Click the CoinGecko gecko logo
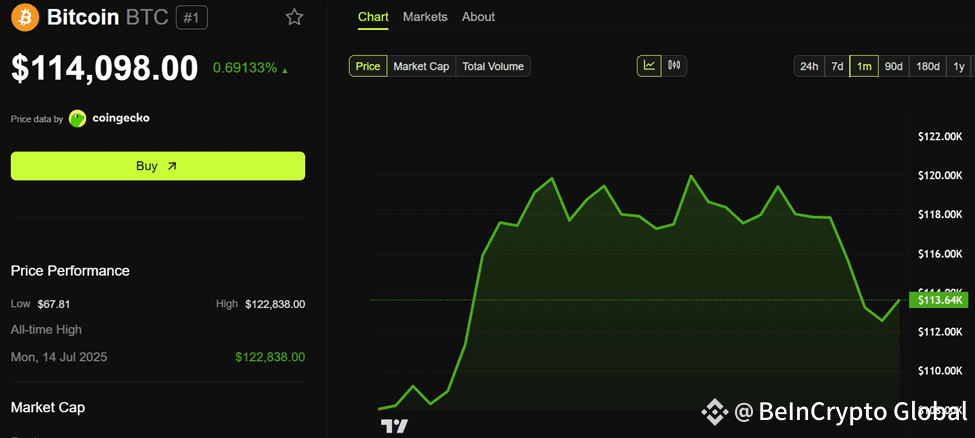 [x=78, y=118]
